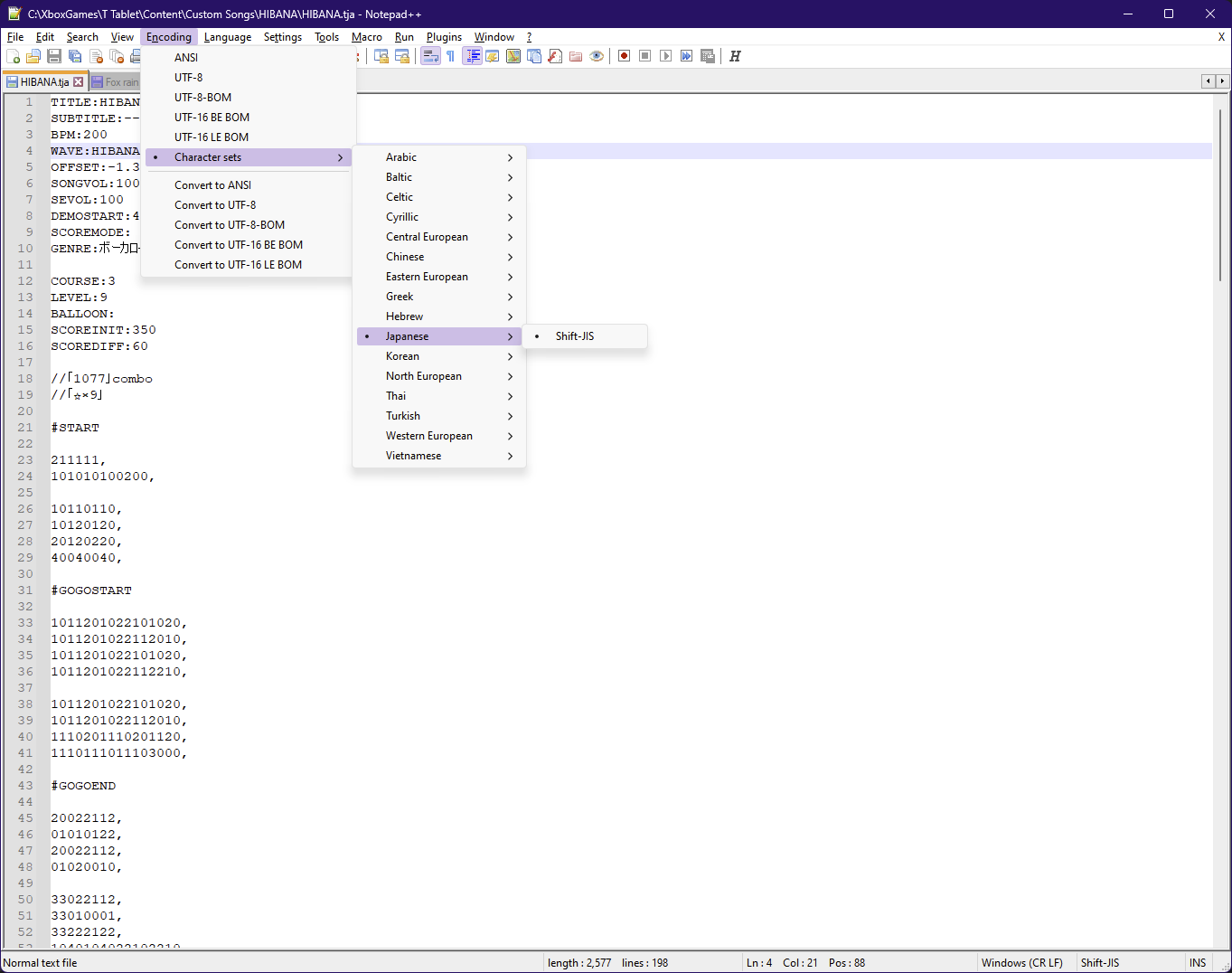Expand the Korean character sets

coord(439,356)
